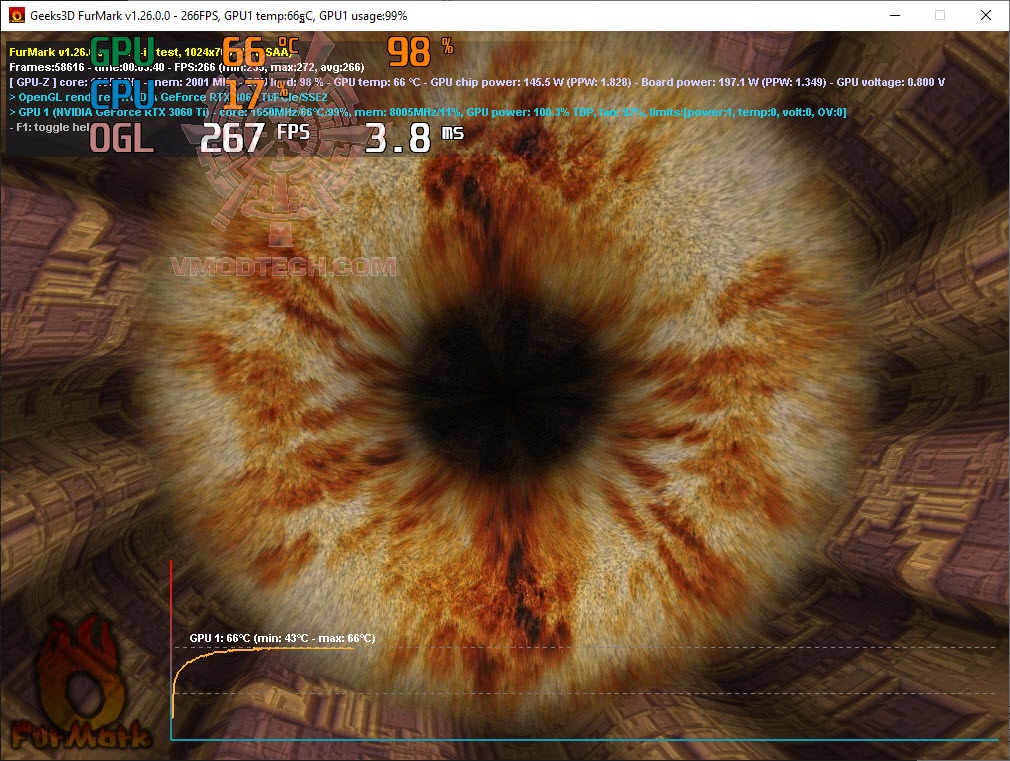The height and width of the screenshot is (761, 1010).
Task: Click the '> OpenGL renderer' info line
Action: 169,97
